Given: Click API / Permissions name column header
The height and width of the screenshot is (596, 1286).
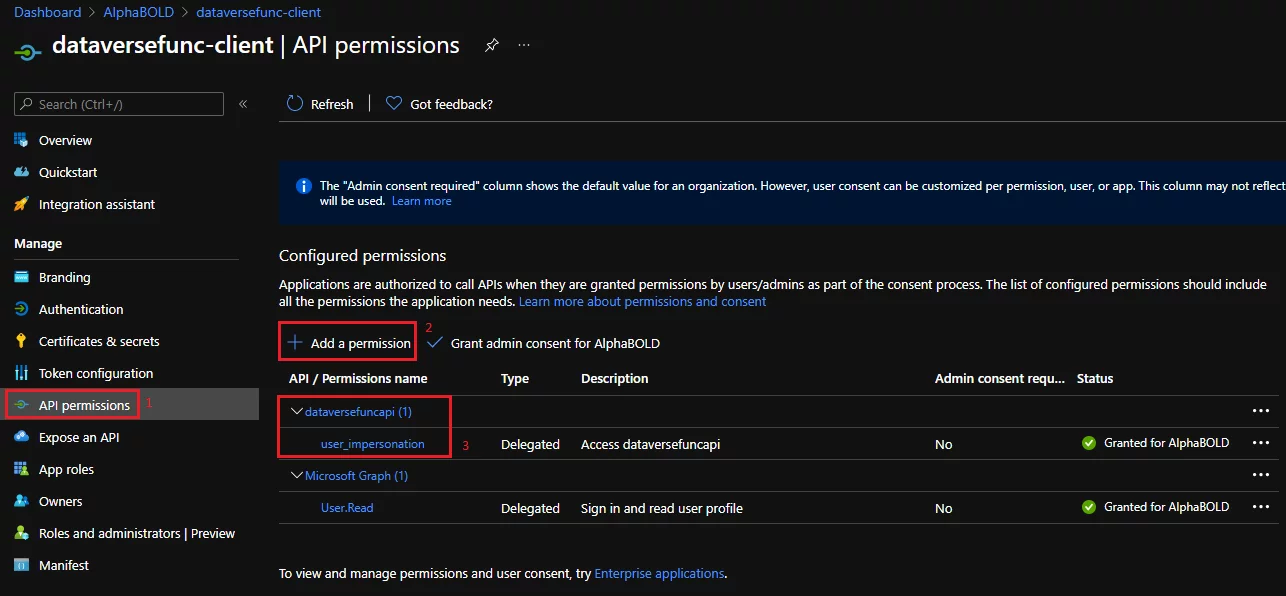Looking at the screenshot, I should [x=358, y=378].
